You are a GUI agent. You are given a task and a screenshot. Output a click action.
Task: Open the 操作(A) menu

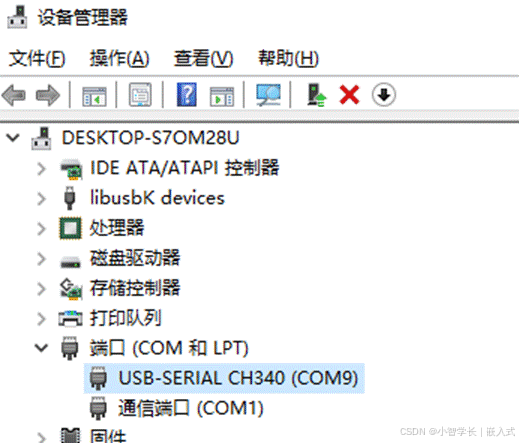pos(119,58)
